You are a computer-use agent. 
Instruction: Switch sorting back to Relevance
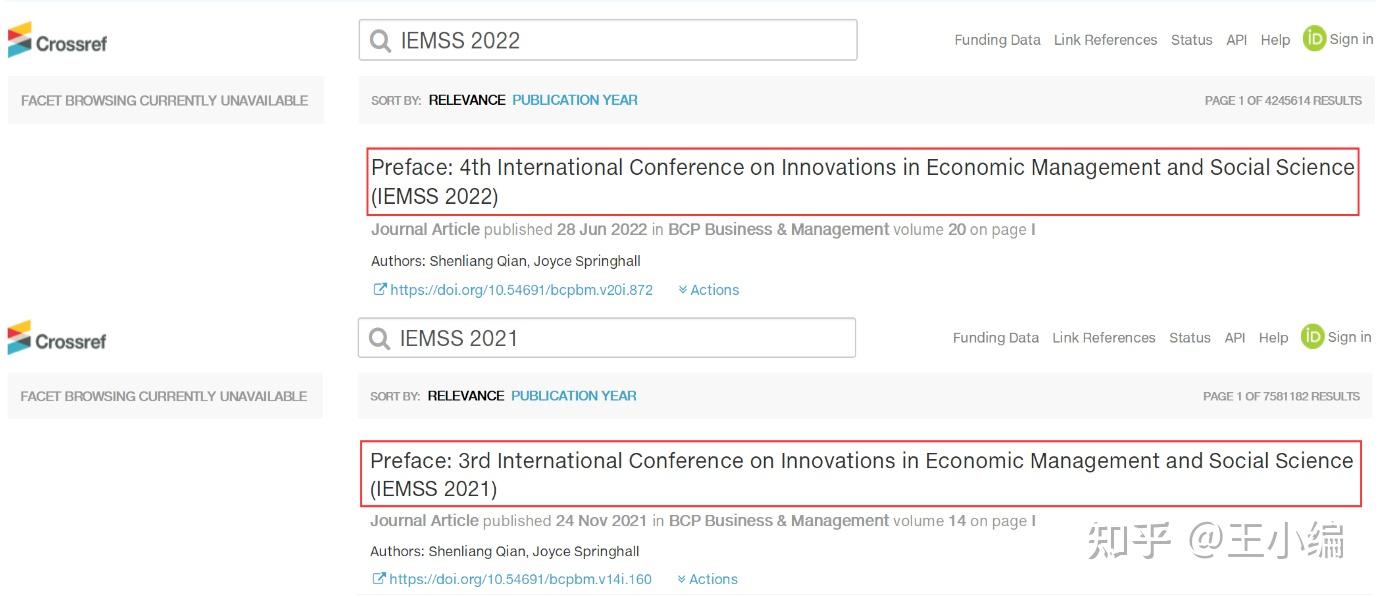[x=465, y=100]
